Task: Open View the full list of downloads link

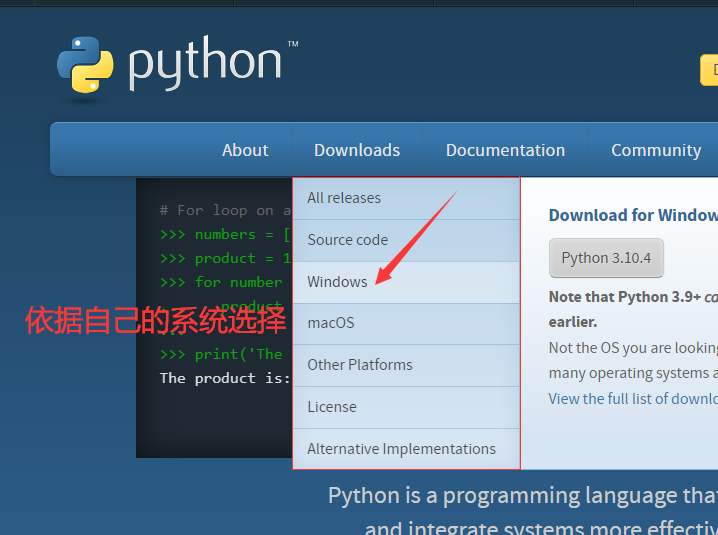Action: 633,399
